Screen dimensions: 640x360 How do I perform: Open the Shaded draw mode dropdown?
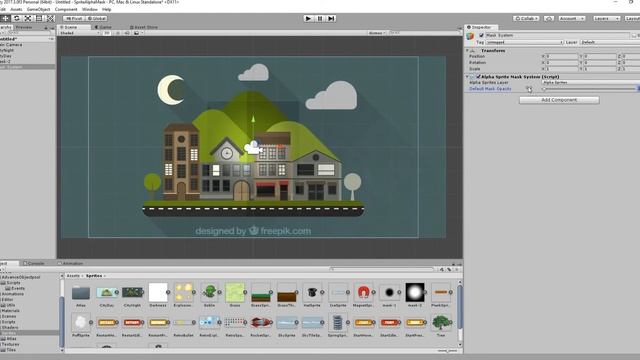(79, 33)
